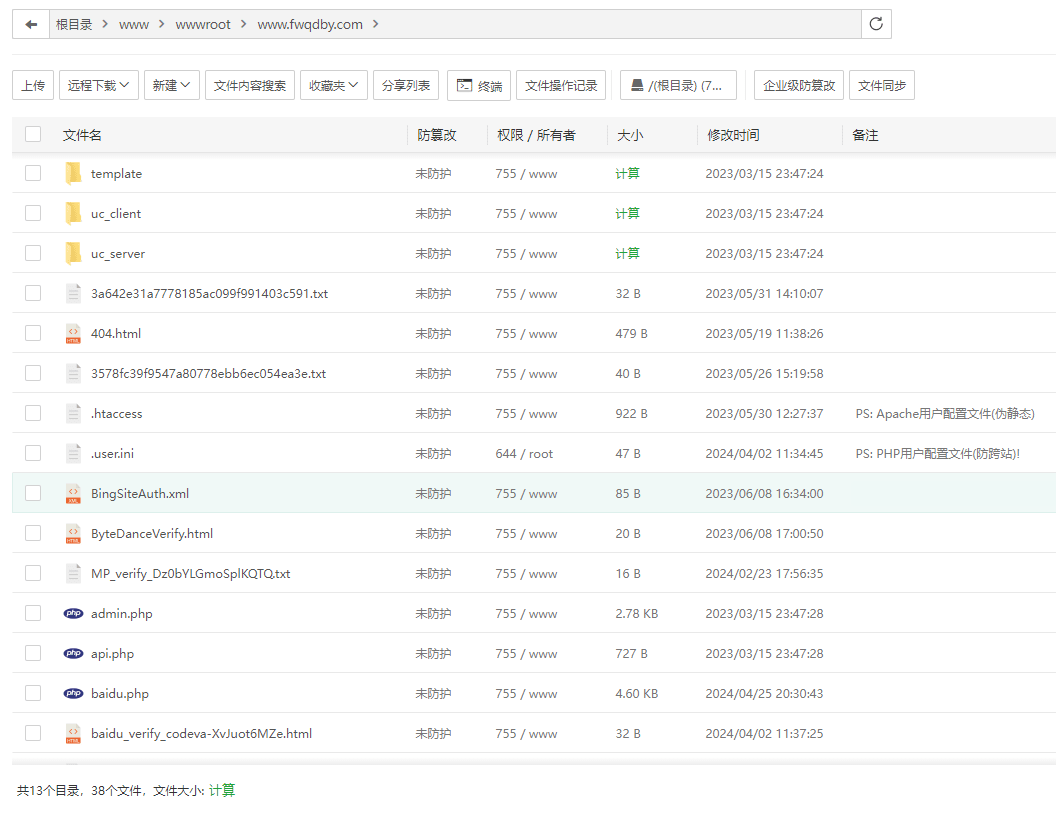Check the .htaccess row checkbox
The image size is (1056, 833).
pyautogui.click(x=33, y=413)
